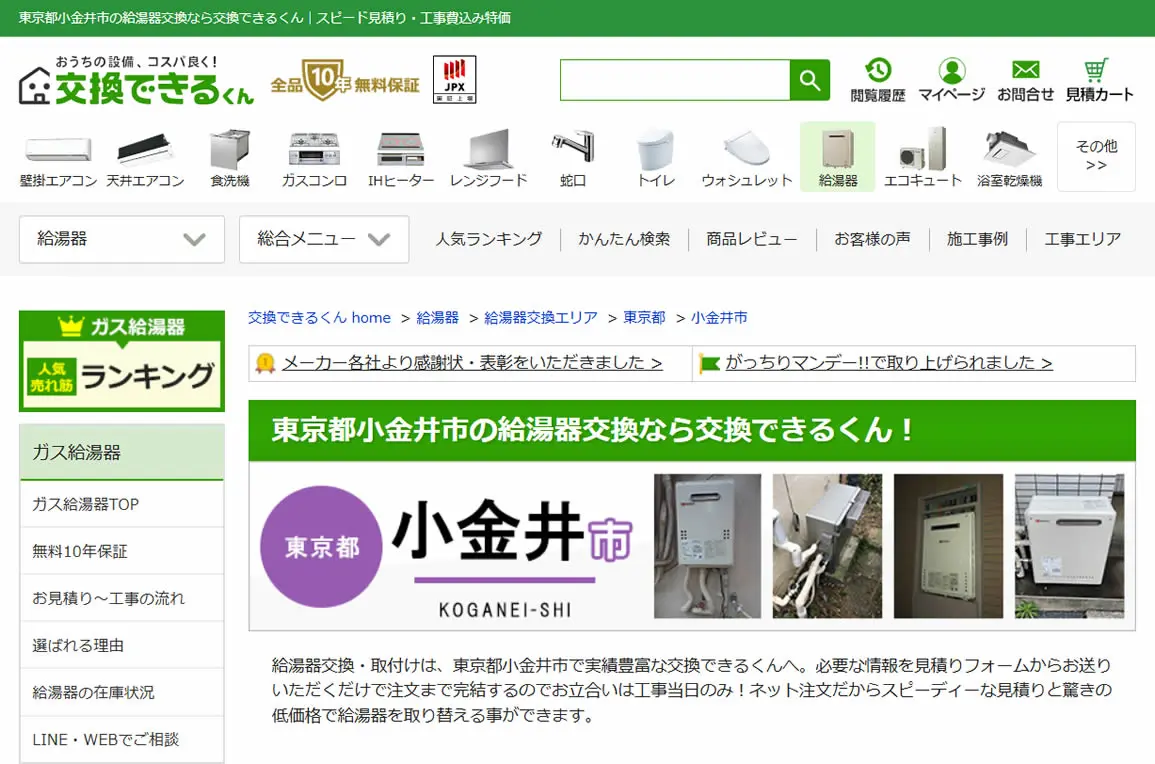View first wall-mounted water heater photo
This screenshot has height=764, width=1155.
[x=707, y=546]
